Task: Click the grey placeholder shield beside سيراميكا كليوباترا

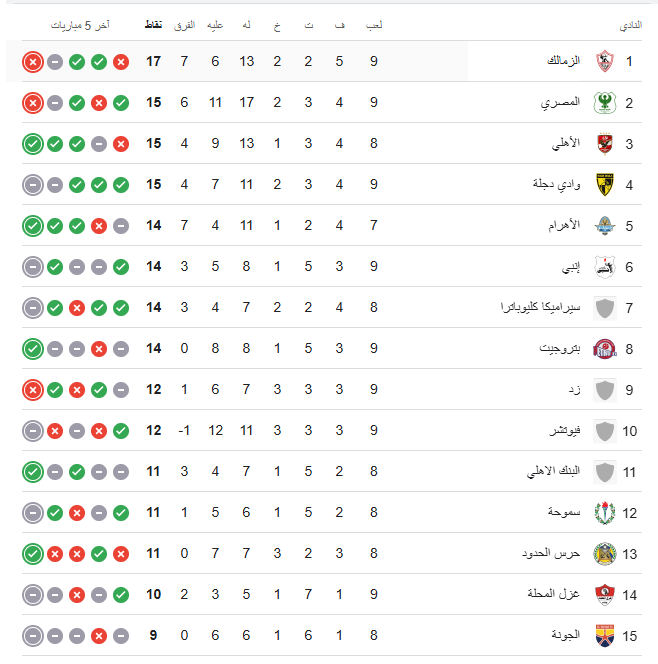Action: pos(604,308)
